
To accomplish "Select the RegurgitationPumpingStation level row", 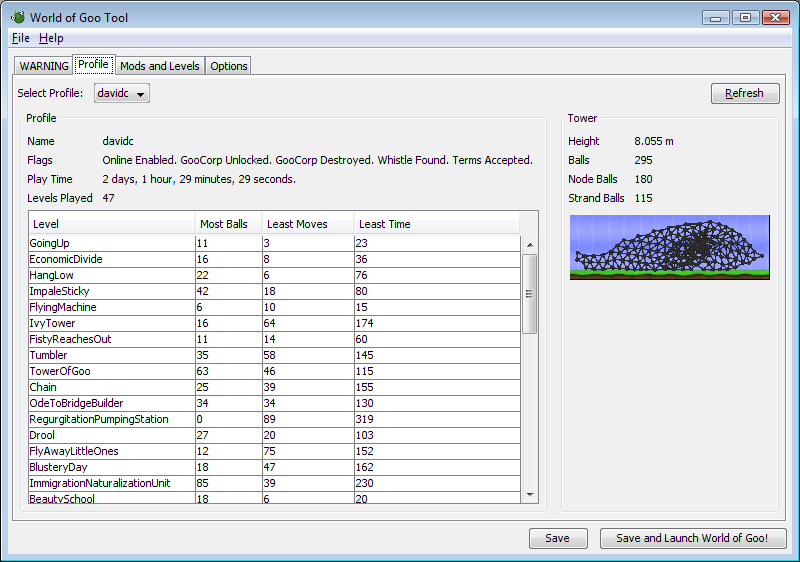I will pyautogui.click(x=274, y=419).
